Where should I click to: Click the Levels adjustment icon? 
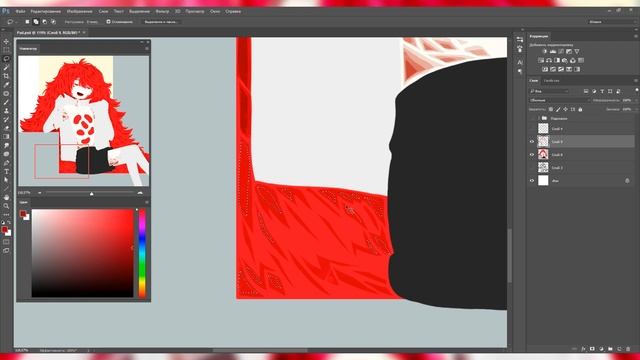553,51
